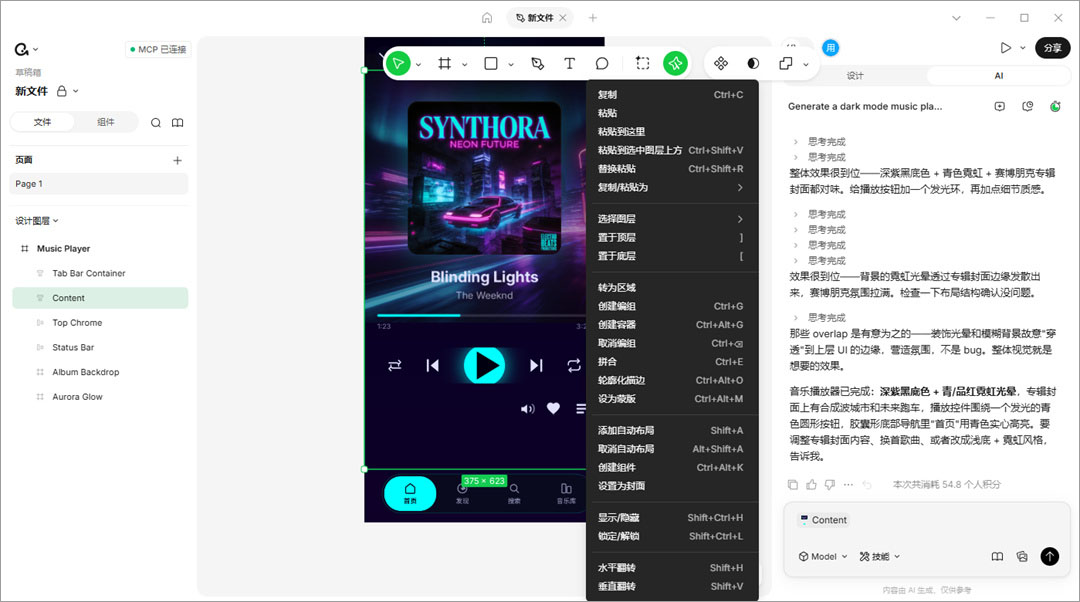Open the shape tool dropdown chevron
This screenshot has width=1080, height=602.
pos(511,64)
